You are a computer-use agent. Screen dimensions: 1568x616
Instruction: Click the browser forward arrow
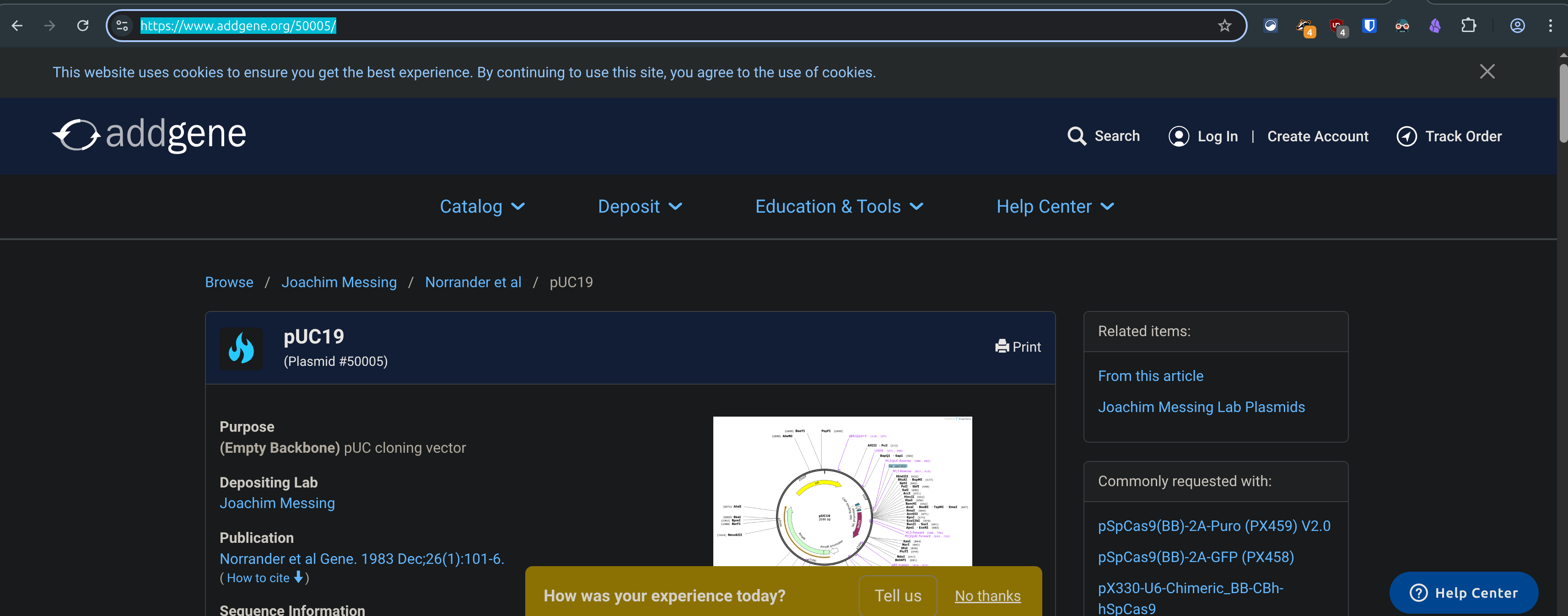pyautogui.click(x=50, y=26)
